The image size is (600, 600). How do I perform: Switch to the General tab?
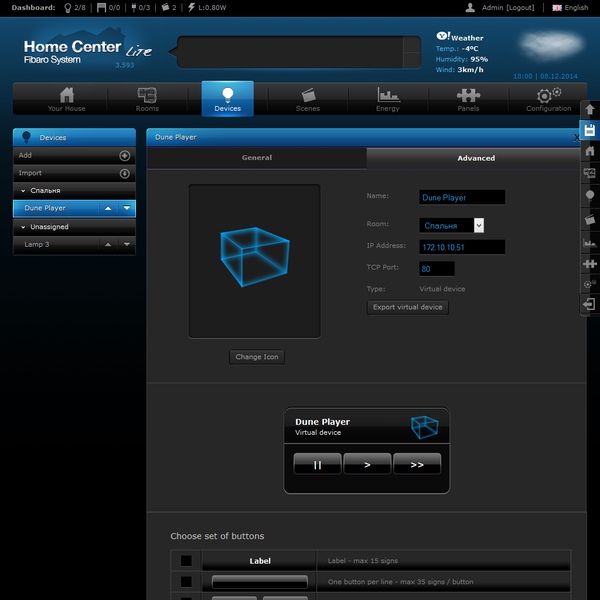tap(257, 158)
